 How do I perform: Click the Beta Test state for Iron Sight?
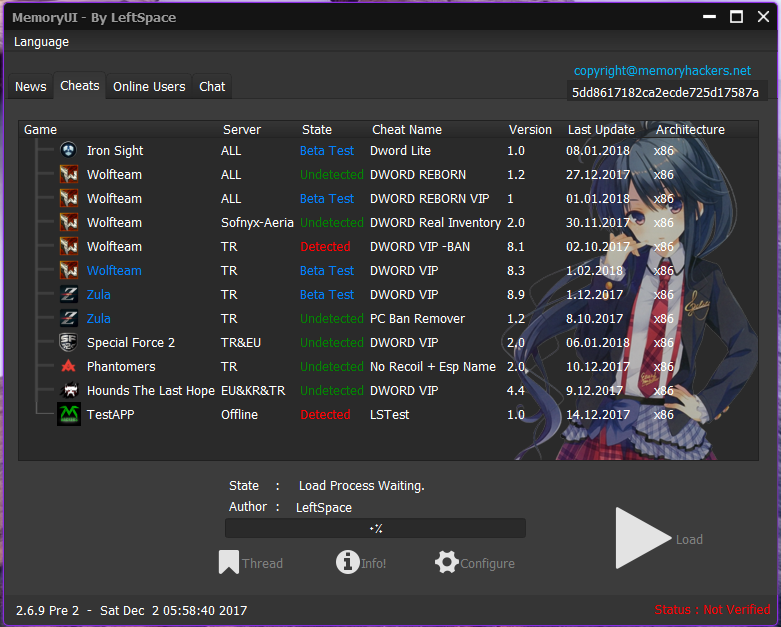[x=327, y=150]
